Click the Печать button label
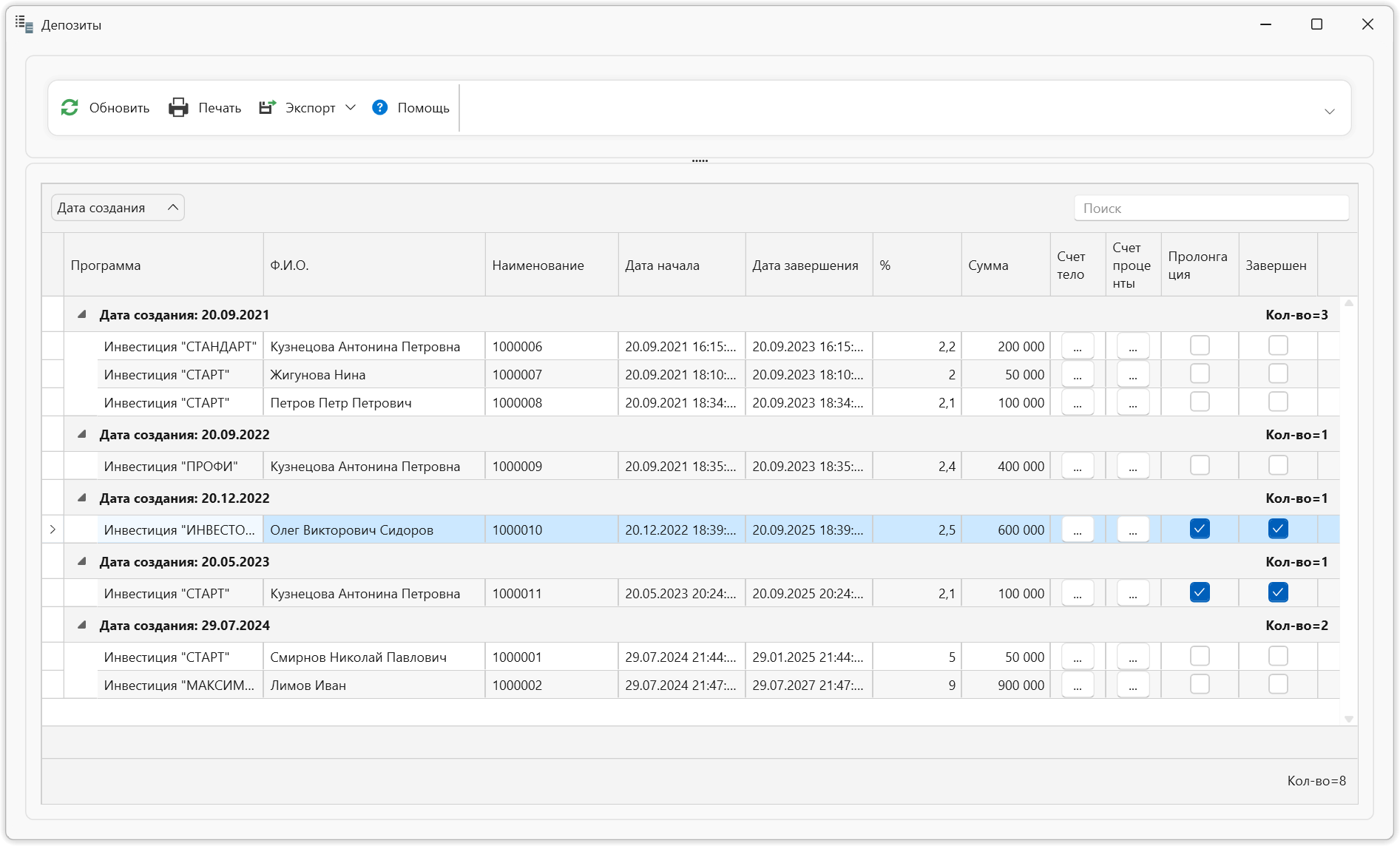Viewport: 1400px width, 846px height. 220,108
